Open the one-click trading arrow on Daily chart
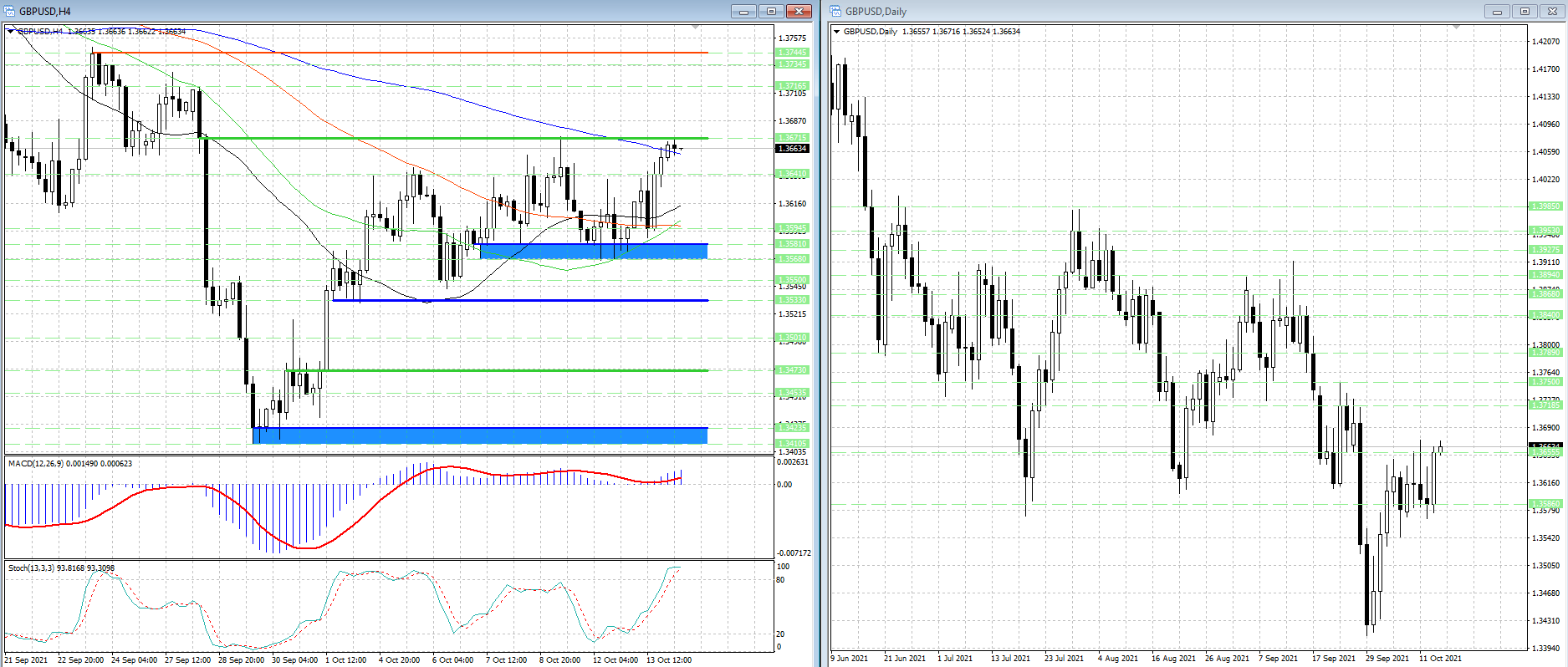This screenshot has height=667, width=1568. tap(836, 31)
